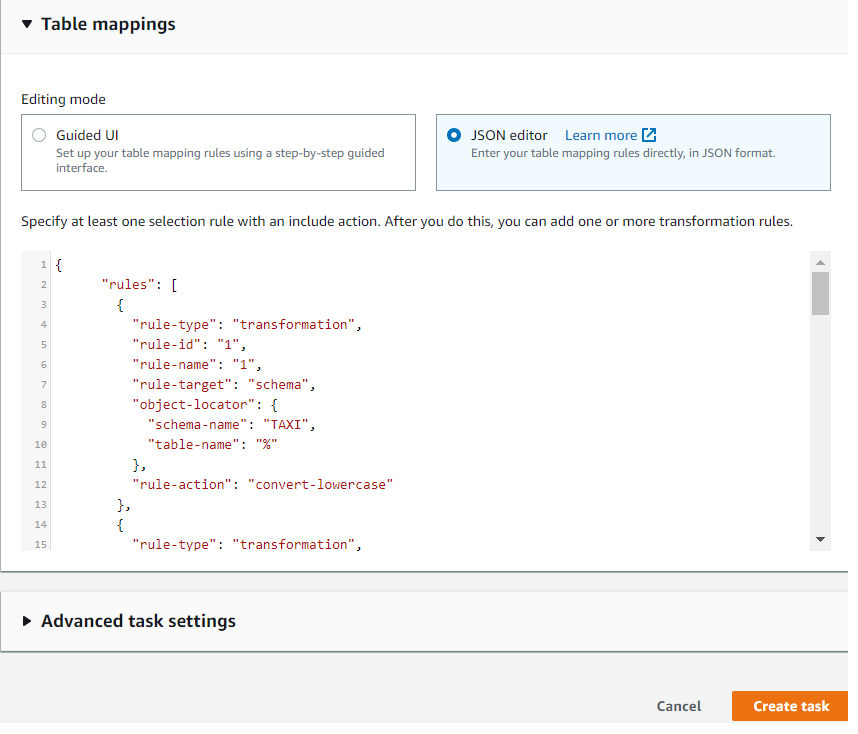858x734 pixels.
Task: Click the Editing mode label
Action: coord(63,100)
